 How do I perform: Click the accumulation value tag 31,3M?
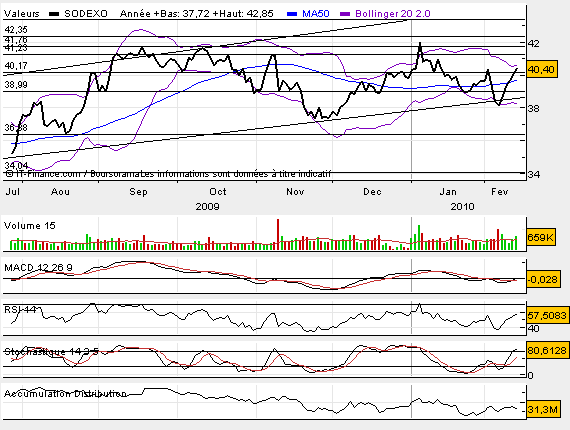pos(542,410)
